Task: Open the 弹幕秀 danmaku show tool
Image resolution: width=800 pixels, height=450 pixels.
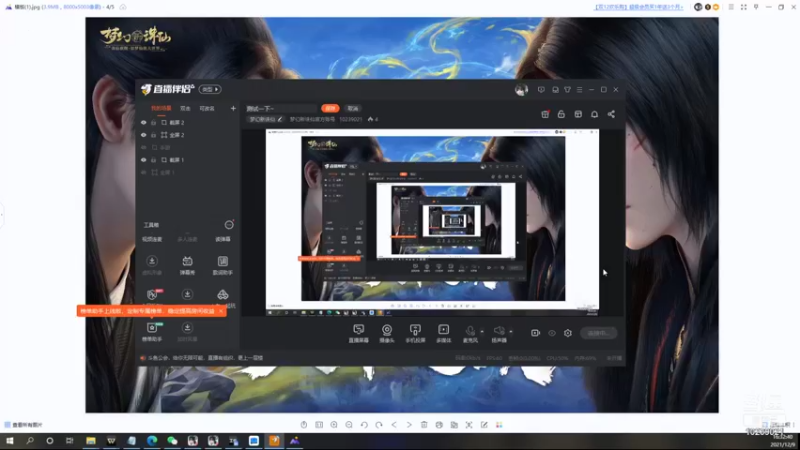Action: pos(187,265)
